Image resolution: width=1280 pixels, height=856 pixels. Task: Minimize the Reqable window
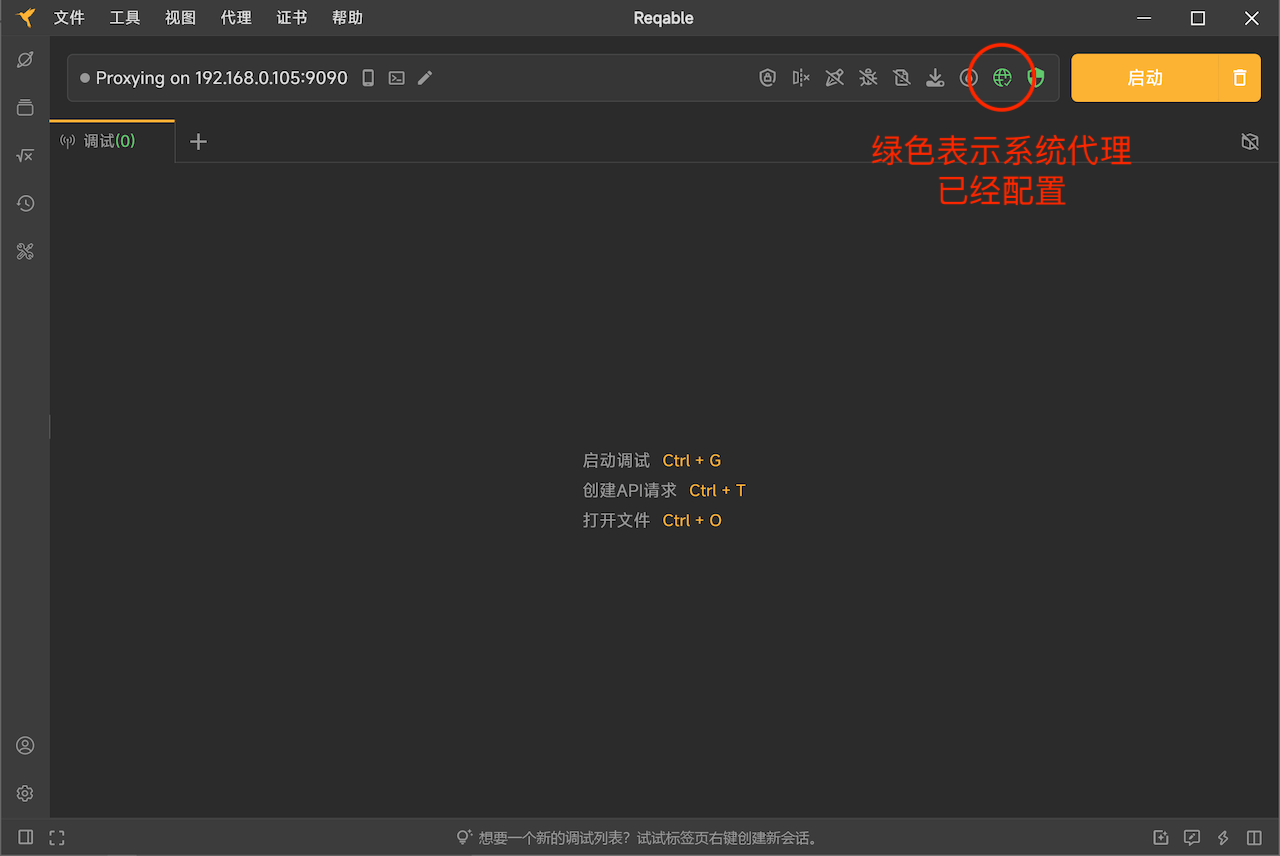coord(1144,18)
